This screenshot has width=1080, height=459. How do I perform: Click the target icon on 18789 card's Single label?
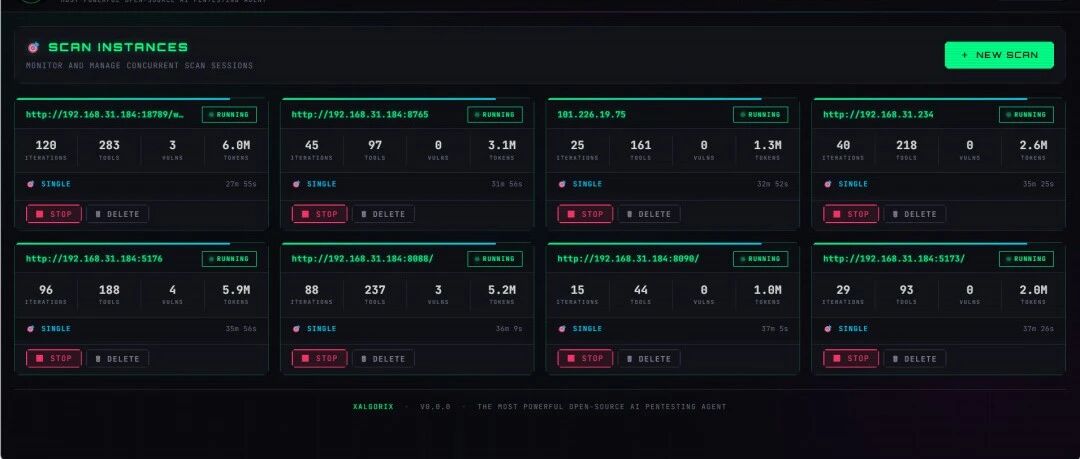coord(30,184)
